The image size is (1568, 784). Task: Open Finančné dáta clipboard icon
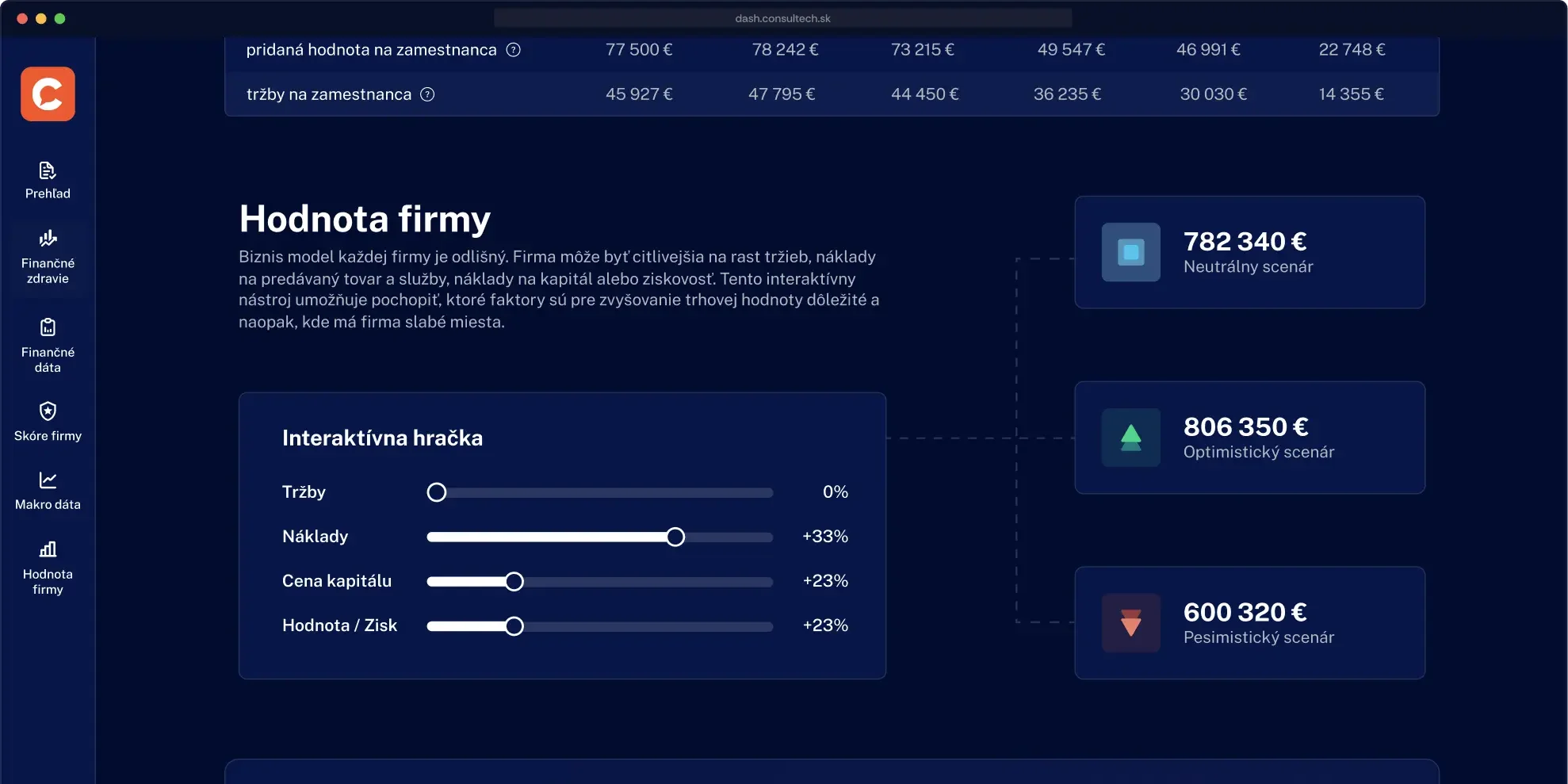tap(48, 327)
